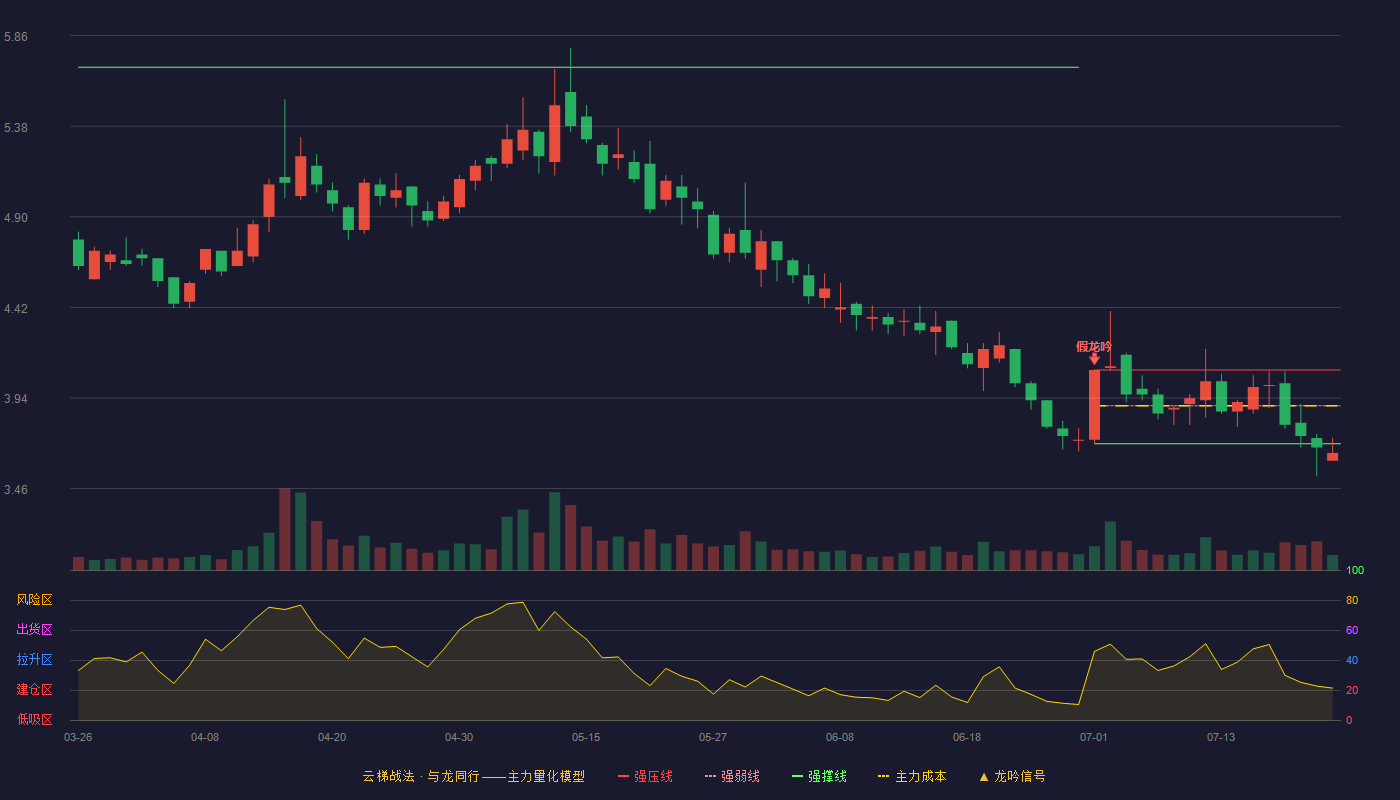
Task: Click the green 100 indicator scale value
Action: tap(1355, 571)
